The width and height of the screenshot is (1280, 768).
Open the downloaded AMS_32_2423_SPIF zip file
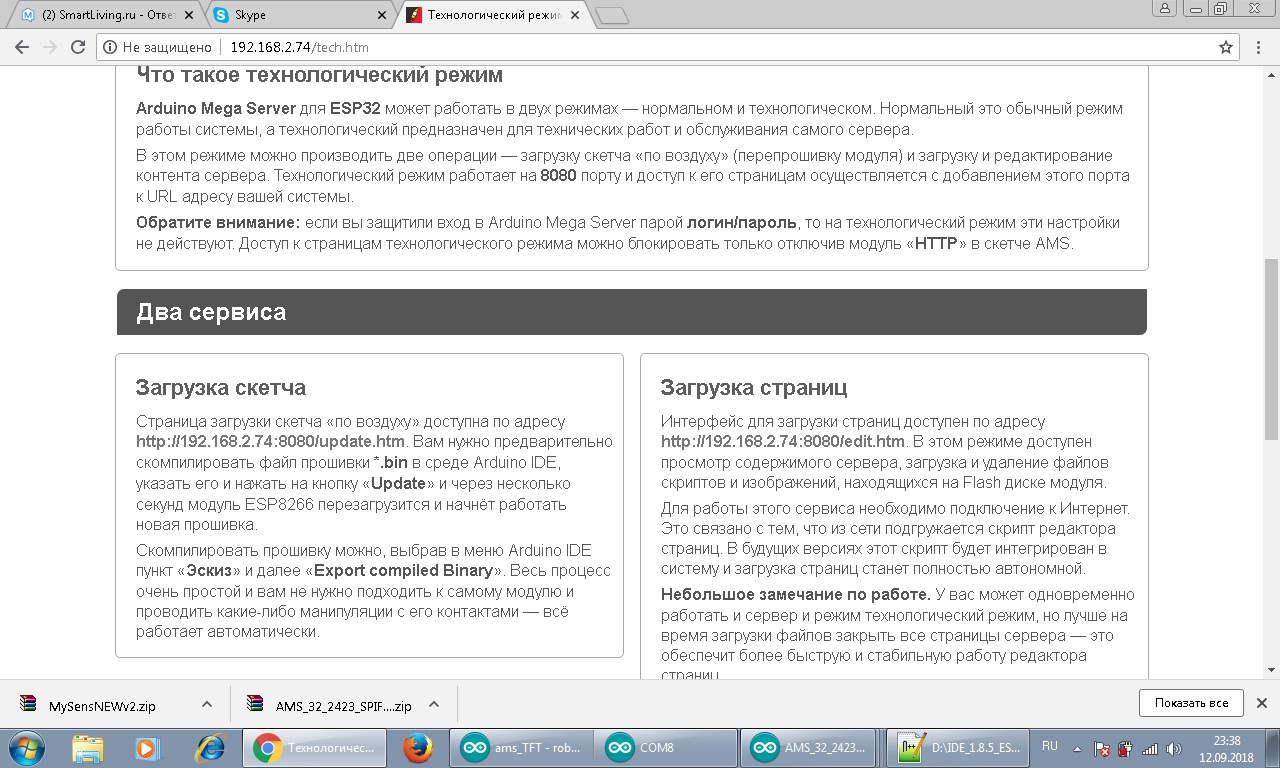(x=330, y=705)
